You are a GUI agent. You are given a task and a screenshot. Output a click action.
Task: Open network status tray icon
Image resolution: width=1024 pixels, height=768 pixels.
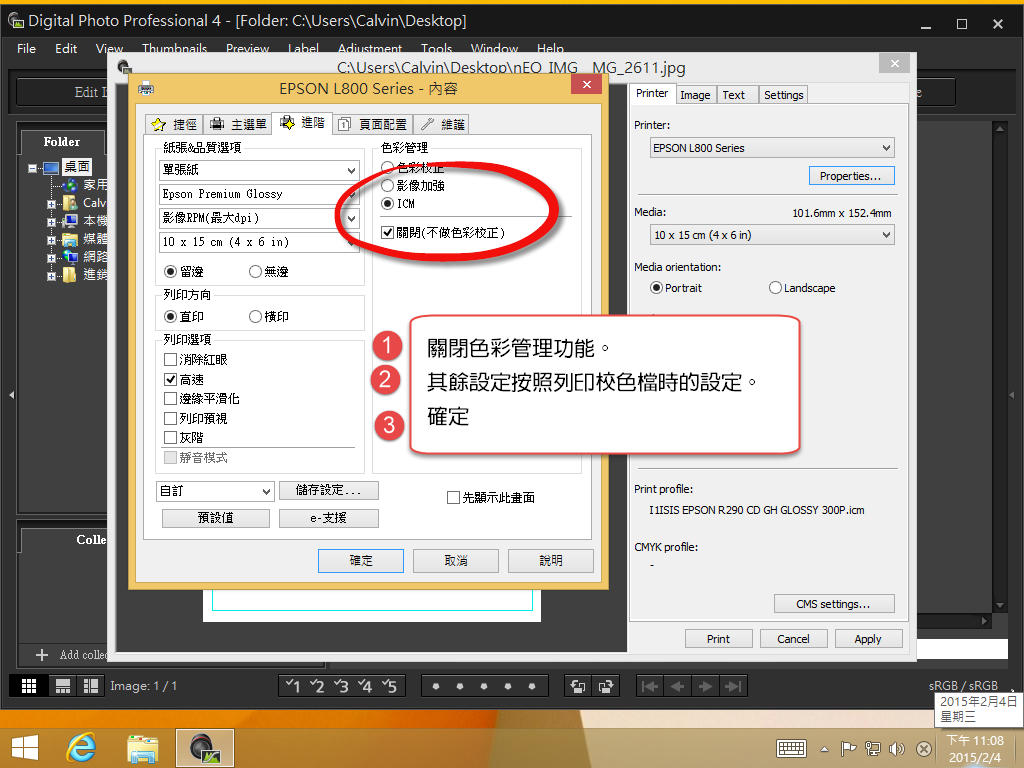[872, 748]
